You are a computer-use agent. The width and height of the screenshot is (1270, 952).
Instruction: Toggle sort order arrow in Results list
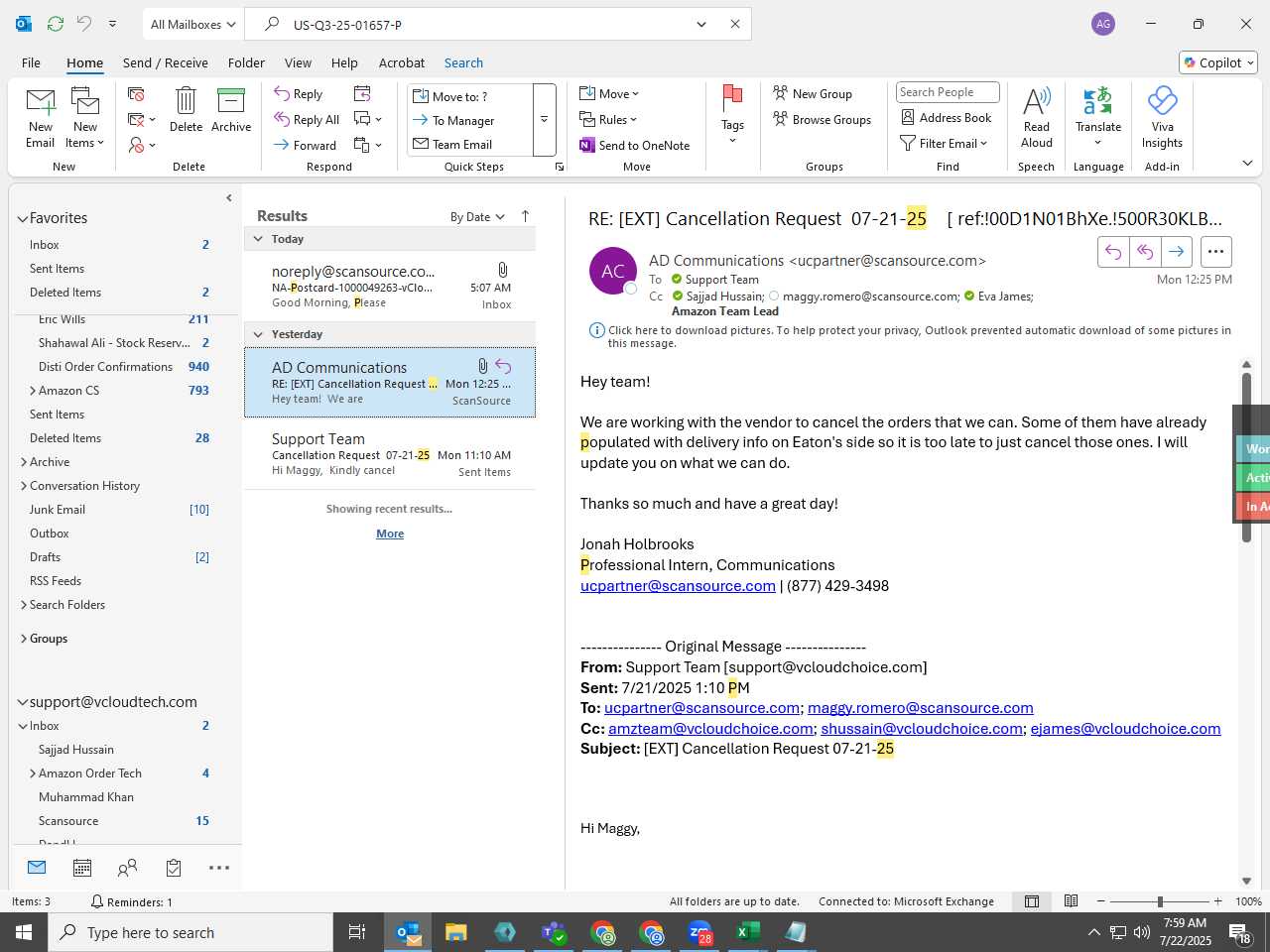click(525, 216)
